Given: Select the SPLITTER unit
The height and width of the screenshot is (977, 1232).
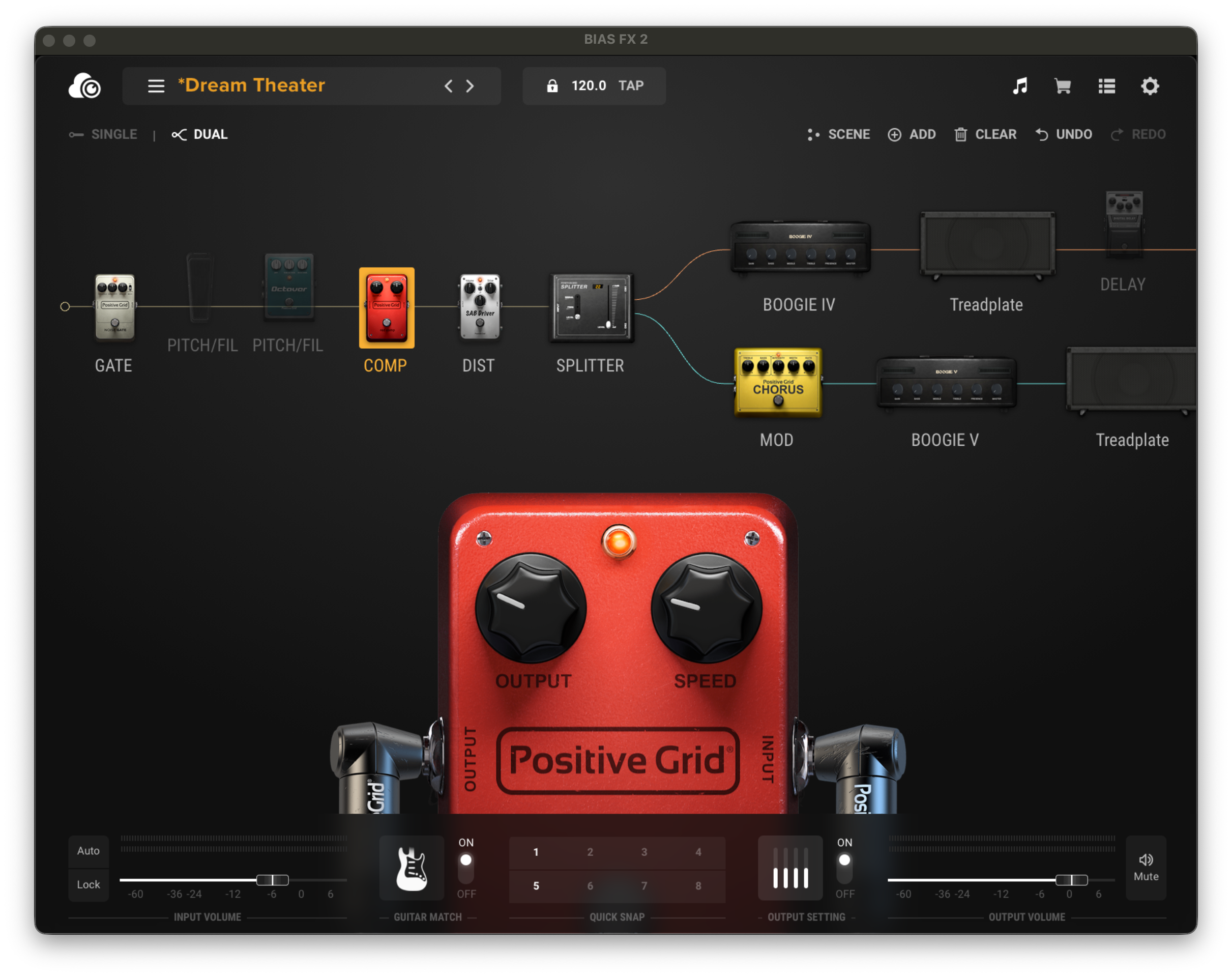Looking at the screenshot, I should 592,307.
